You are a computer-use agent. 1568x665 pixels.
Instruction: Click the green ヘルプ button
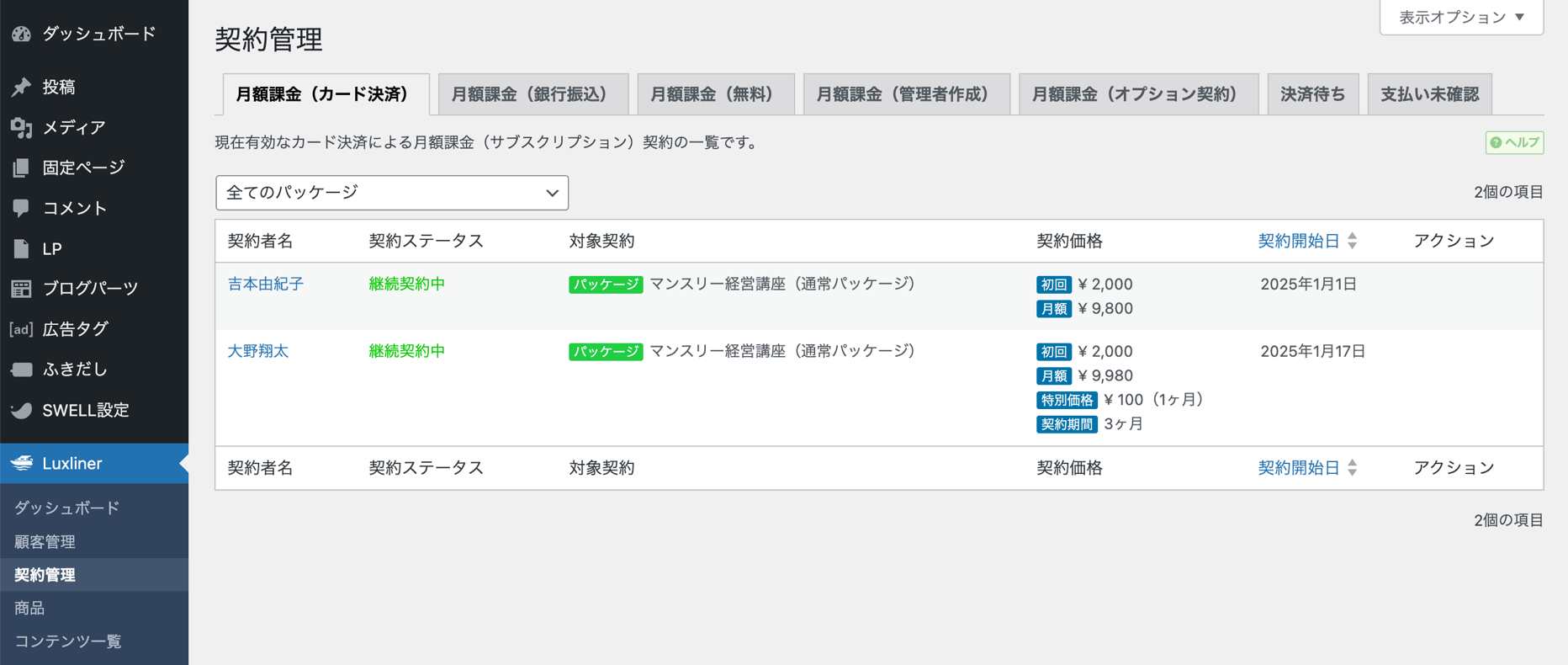pos(1514,142)
